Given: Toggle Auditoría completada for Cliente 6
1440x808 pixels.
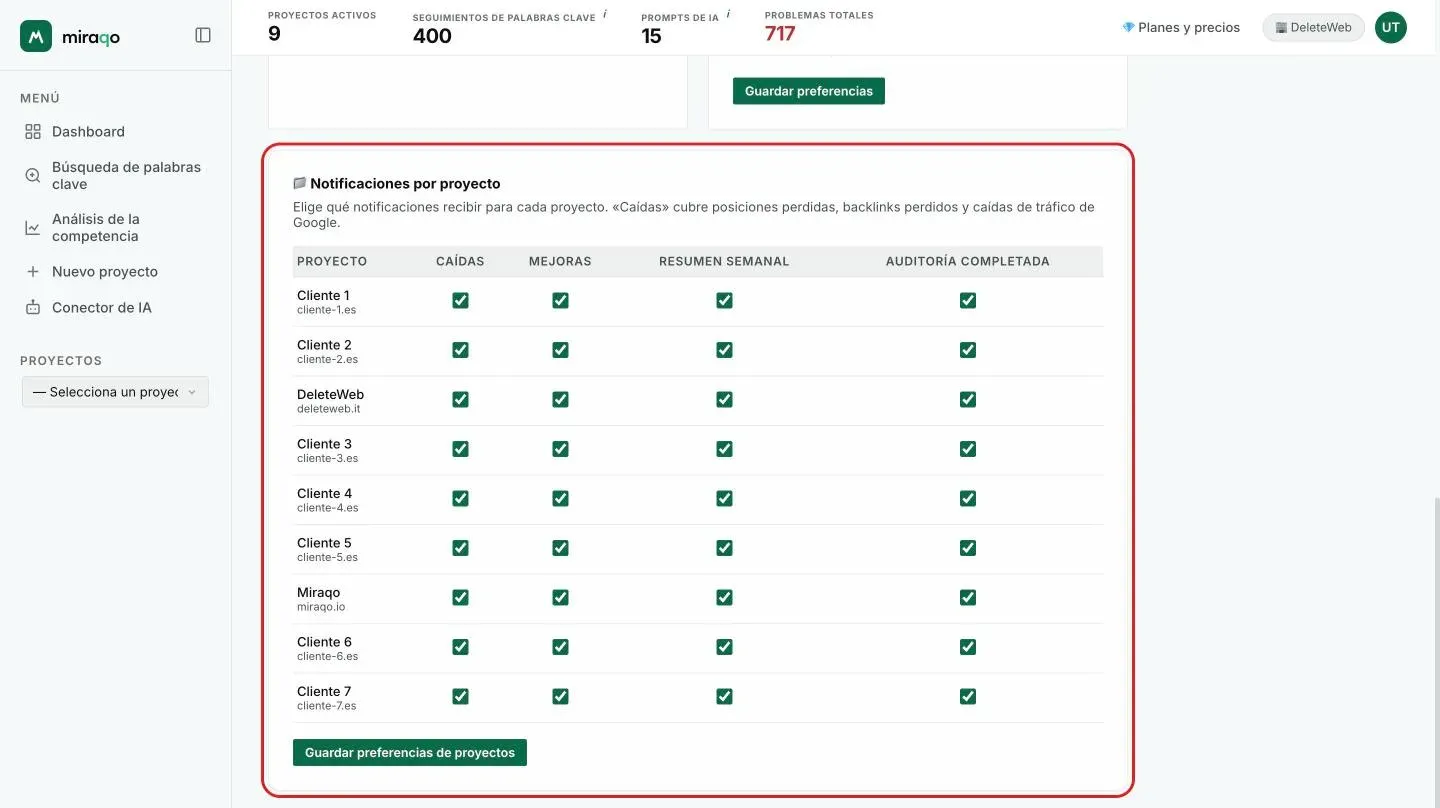Looking at the screenshot, I should [968, 647].
